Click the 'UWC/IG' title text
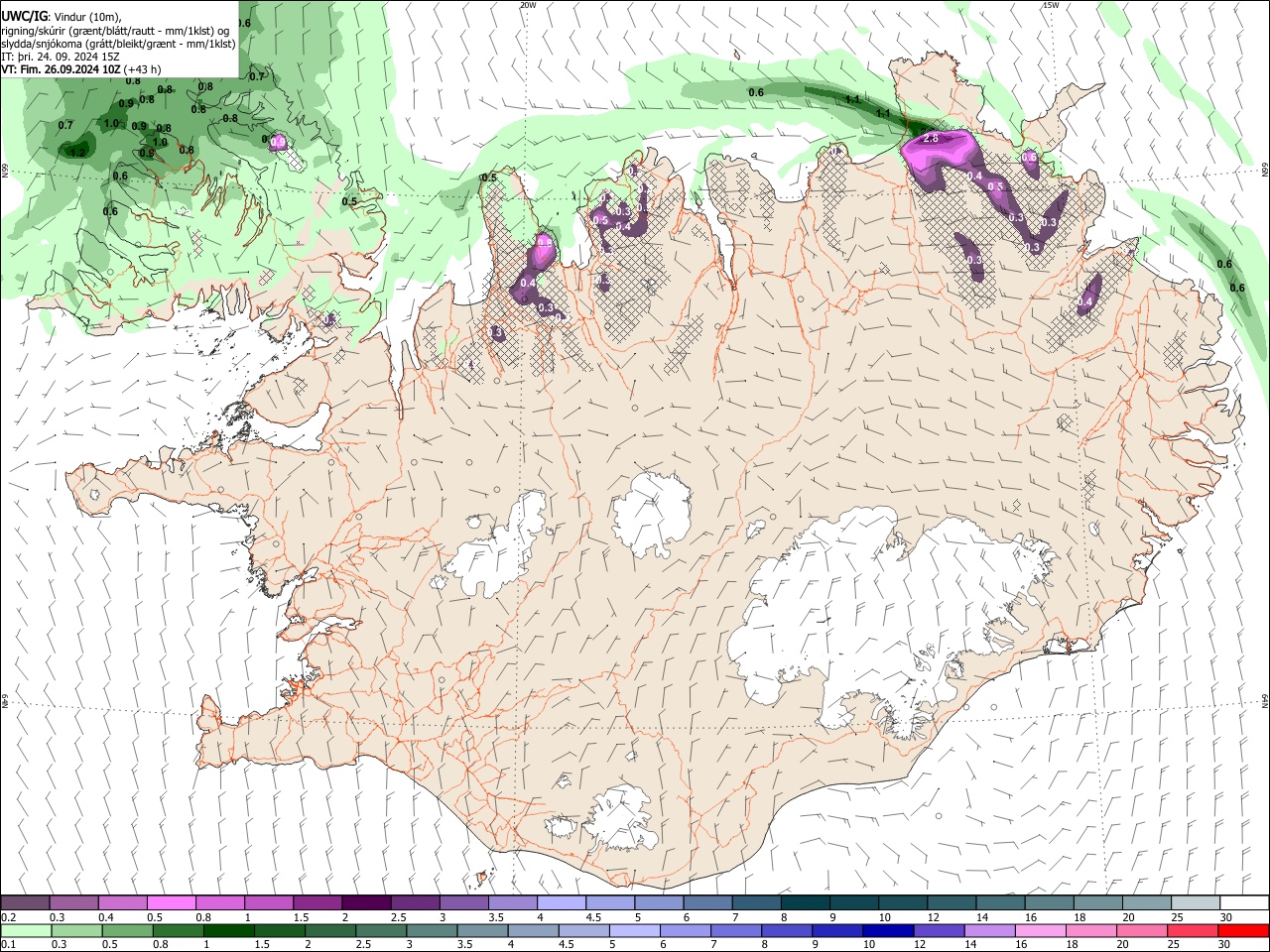 pos(24,16)
